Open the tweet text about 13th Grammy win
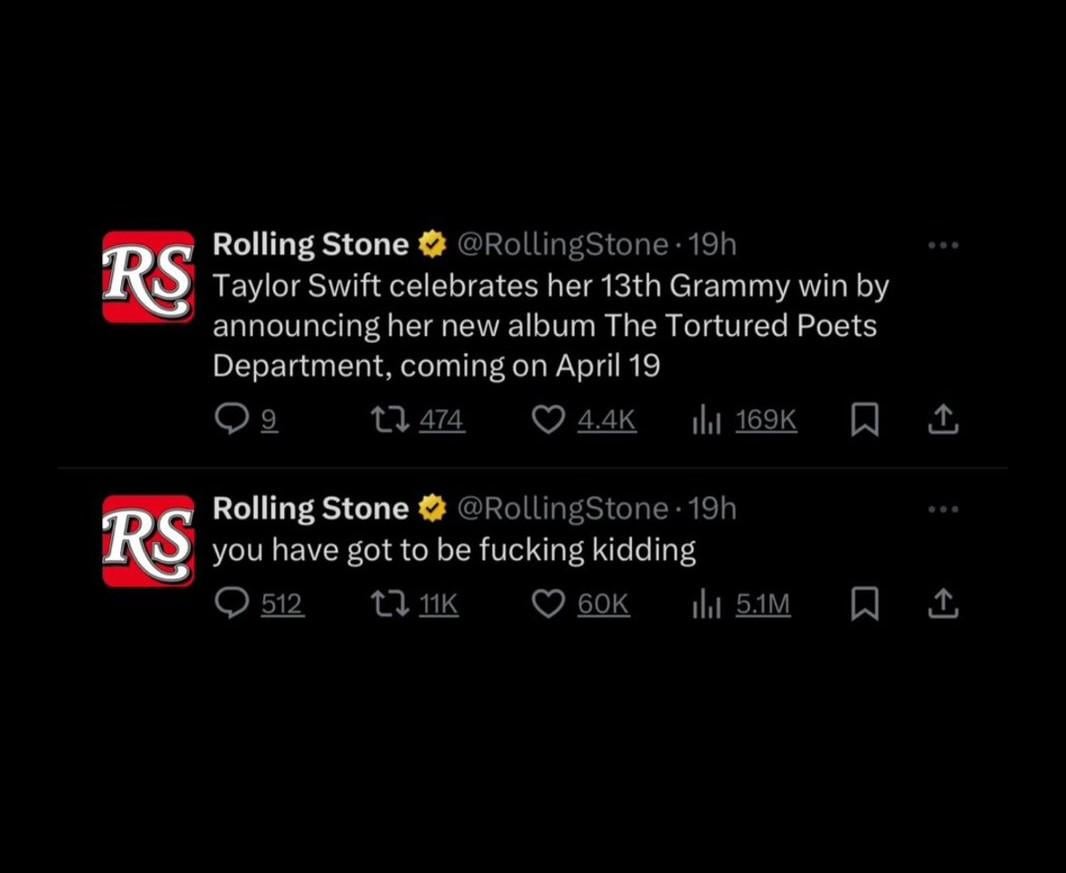This screenshot has height=873, width=1066. click(x=550, y=326)
